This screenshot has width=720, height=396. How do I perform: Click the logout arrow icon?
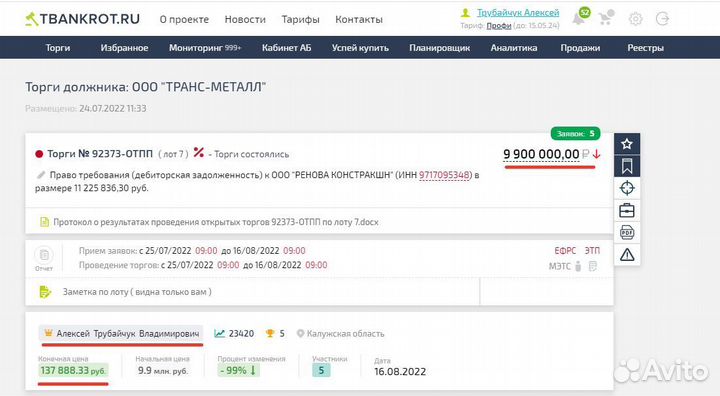(662, 19)
